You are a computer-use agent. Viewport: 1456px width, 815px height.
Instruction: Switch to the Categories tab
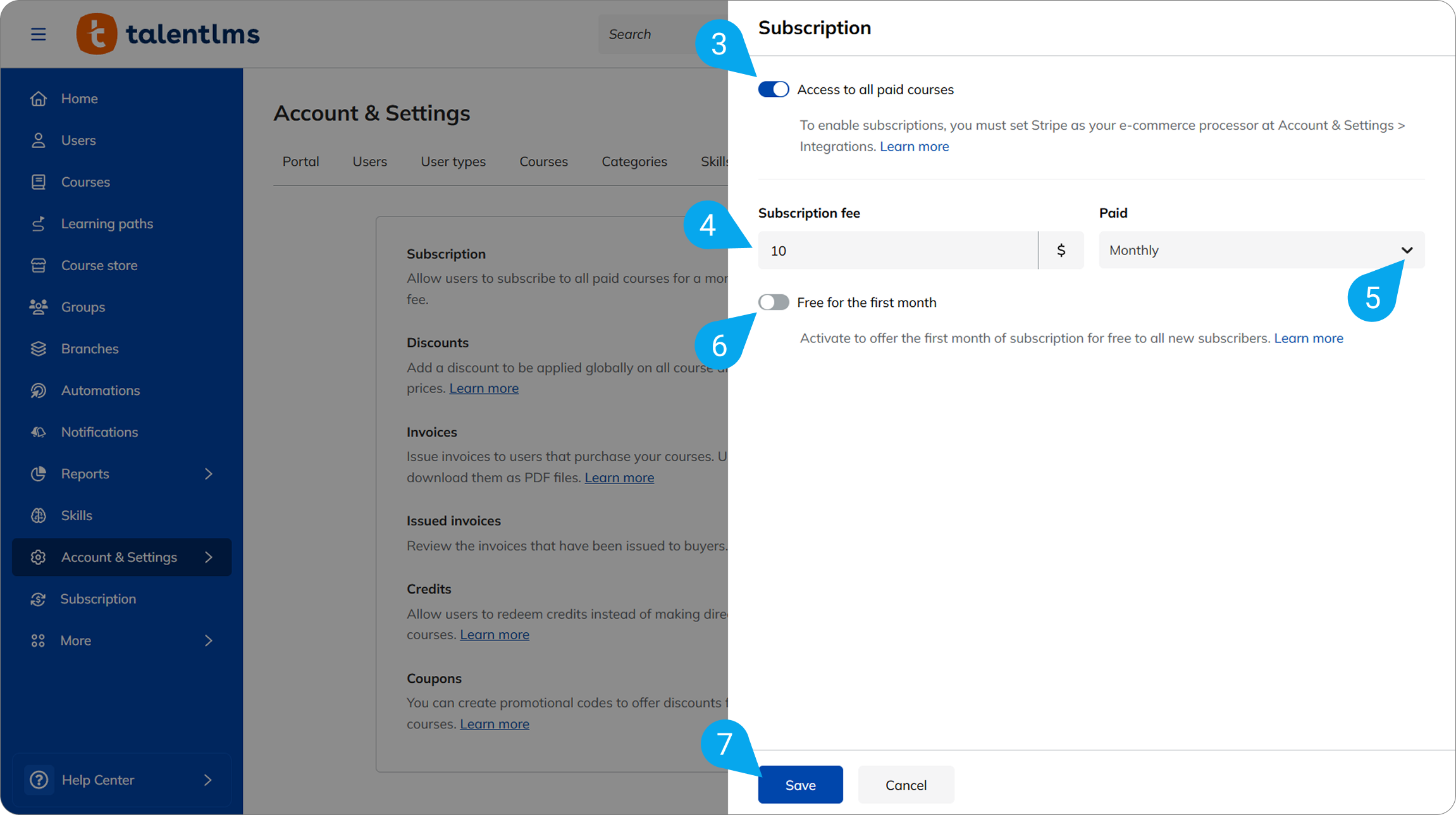pyautogui.click(x=634, y=162)
